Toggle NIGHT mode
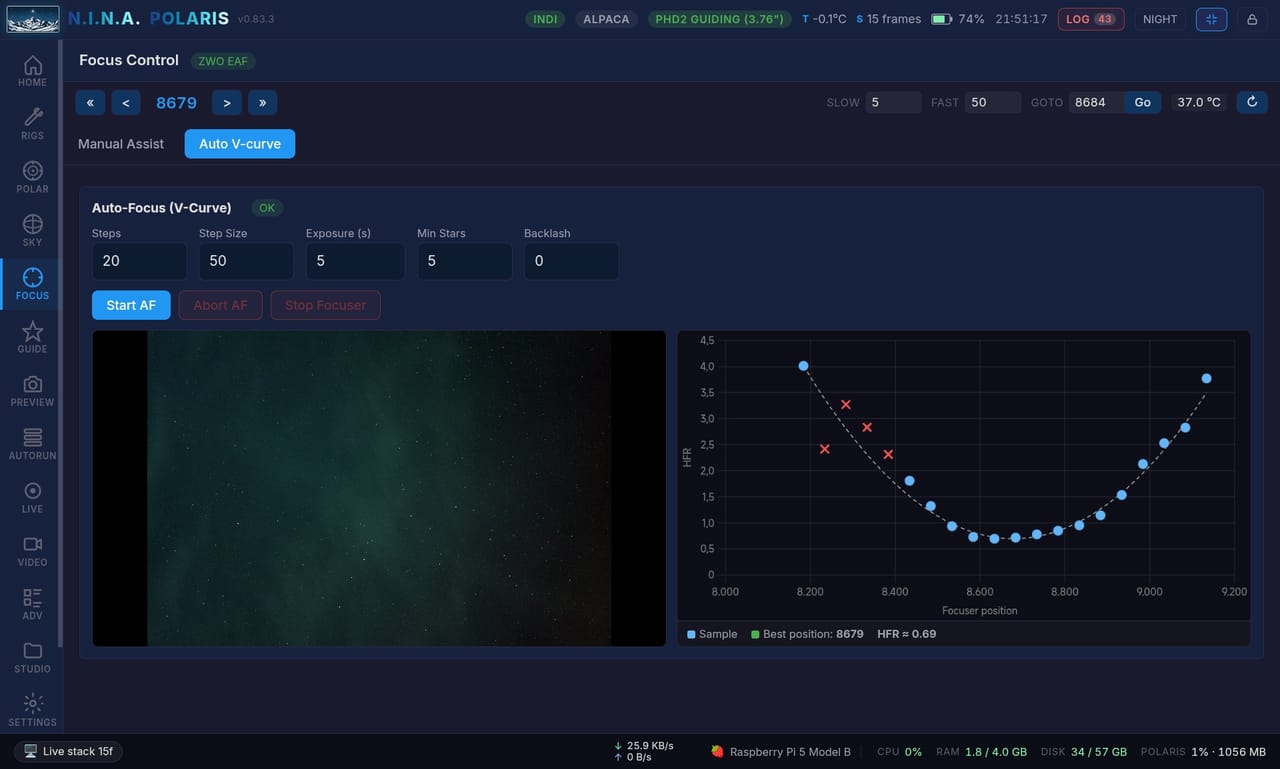Image resolution: width=1280 pixels, height=769 pixels. click(1160, 19)
